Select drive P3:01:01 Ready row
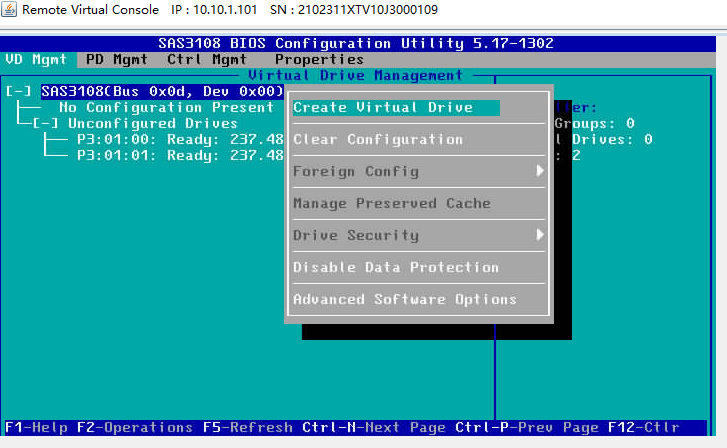 click(x=180, y=155)
